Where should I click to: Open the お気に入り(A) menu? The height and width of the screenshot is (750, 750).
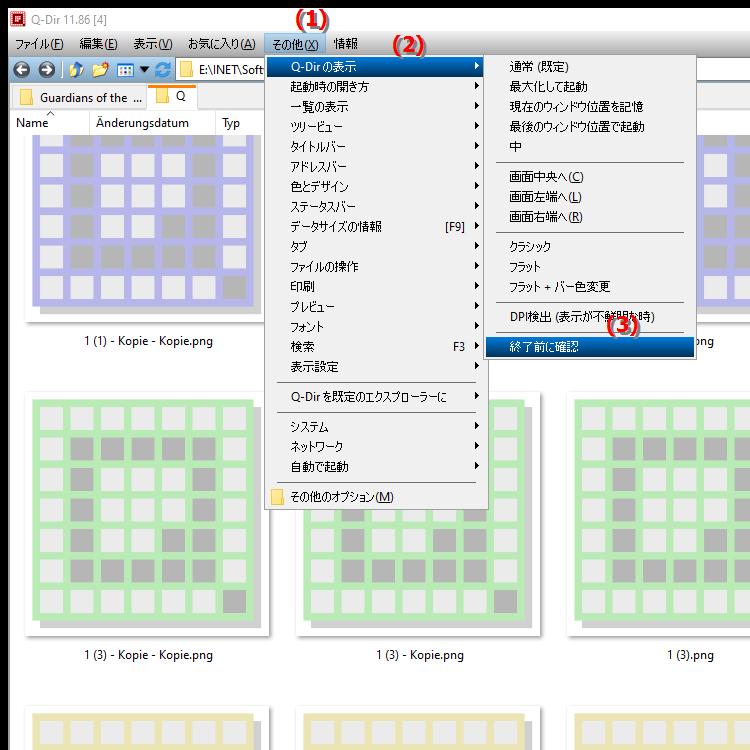(x=221, y=44)
